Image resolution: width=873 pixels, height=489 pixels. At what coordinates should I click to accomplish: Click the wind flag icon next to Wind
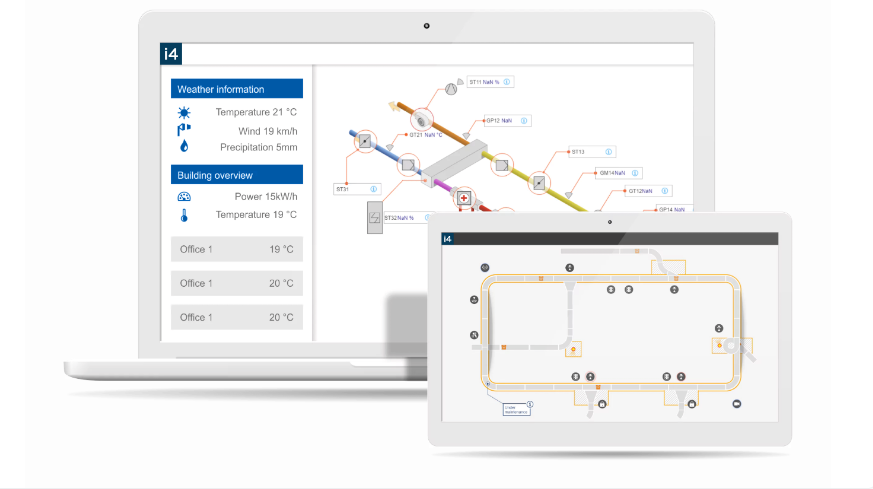tap(184, 130)
